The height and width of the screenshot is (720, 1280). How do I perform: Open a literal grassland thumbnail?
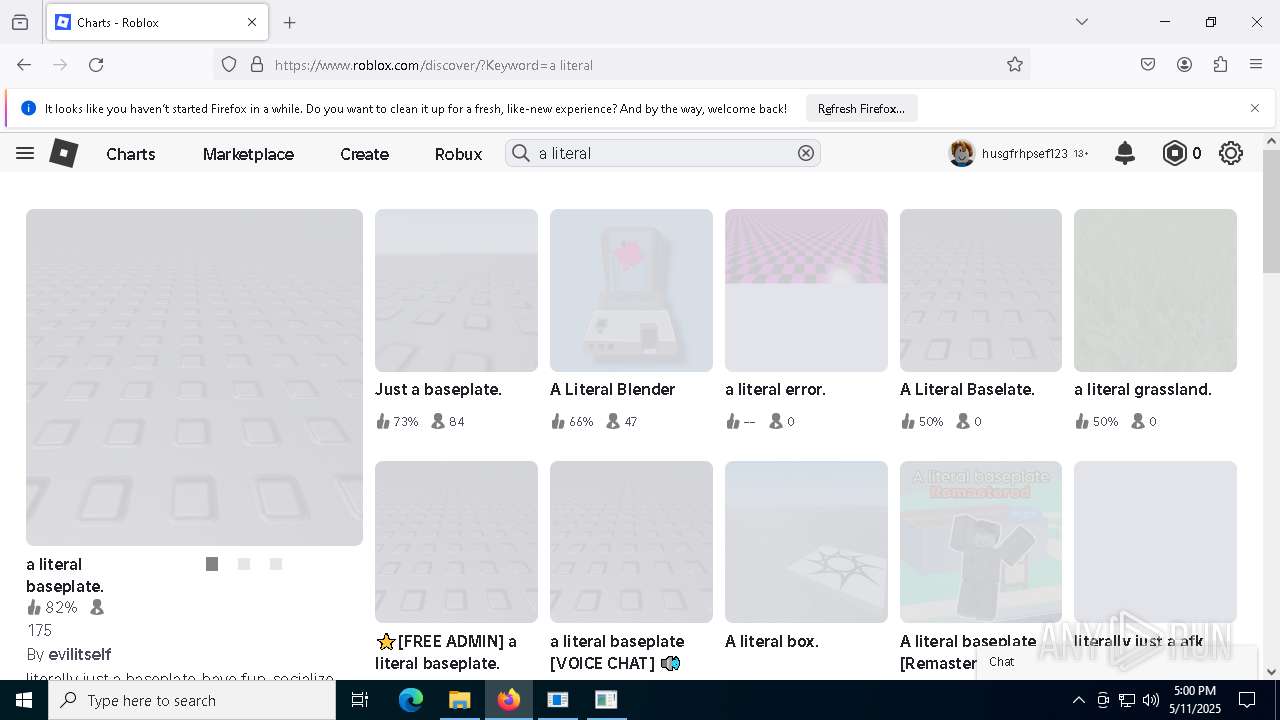point(1155,290)
